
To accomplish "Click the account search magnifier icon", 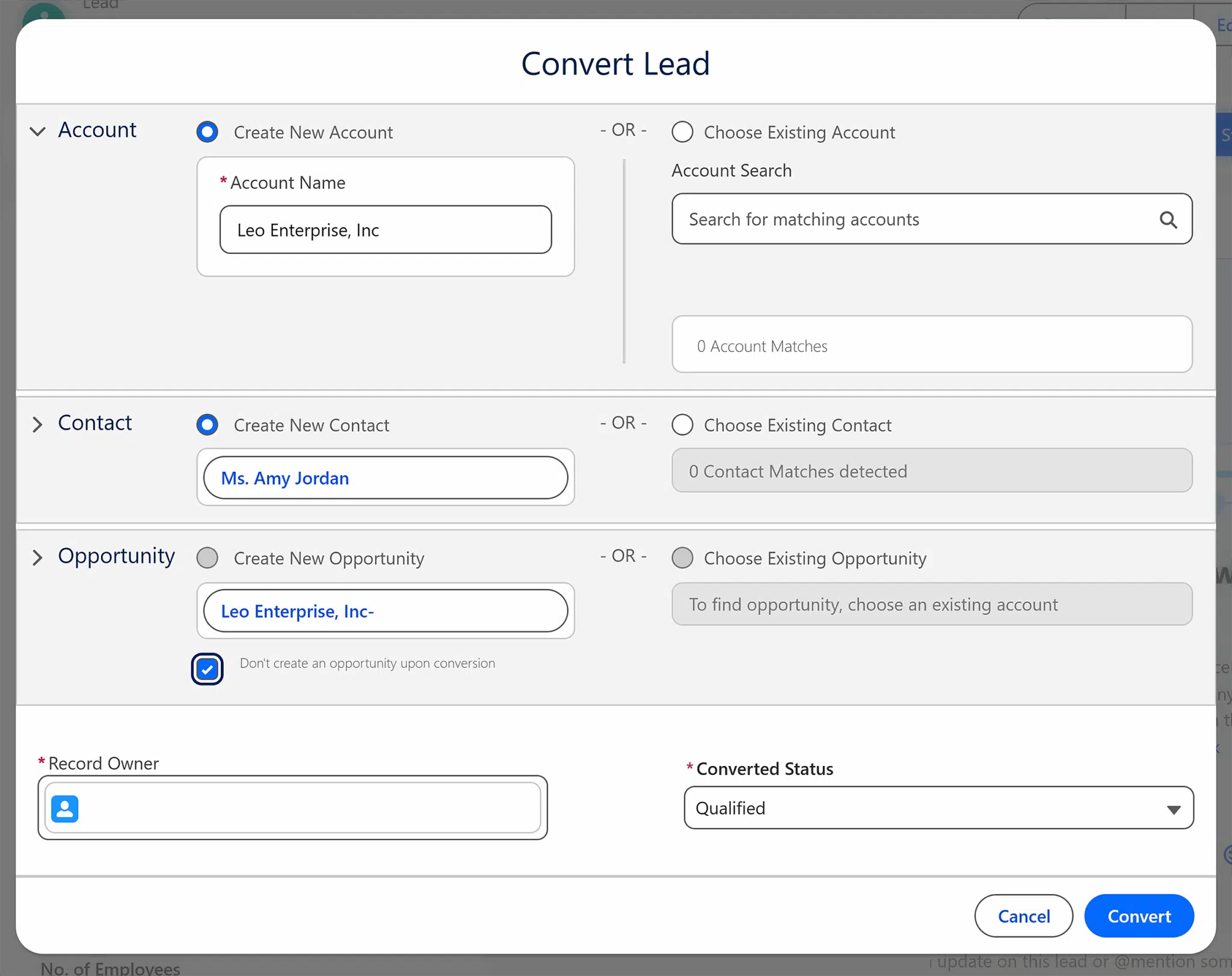I will point(1168,220).
